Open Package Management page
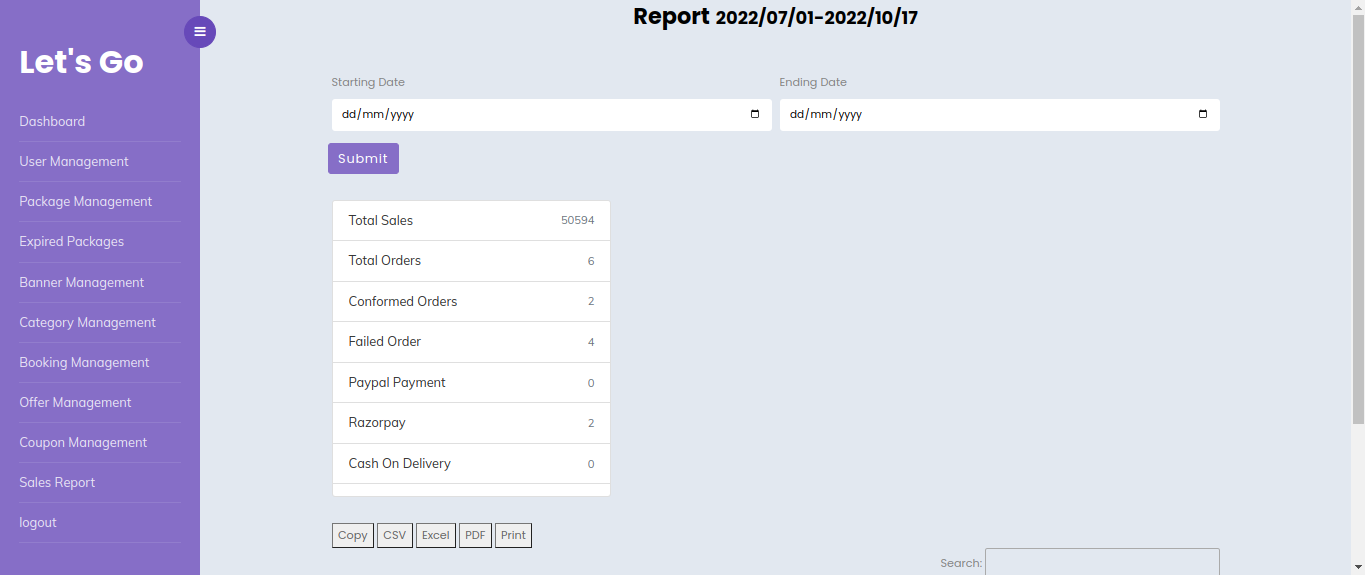The width and height of the screenshot is (1365, 575). (x=86, y=201)
